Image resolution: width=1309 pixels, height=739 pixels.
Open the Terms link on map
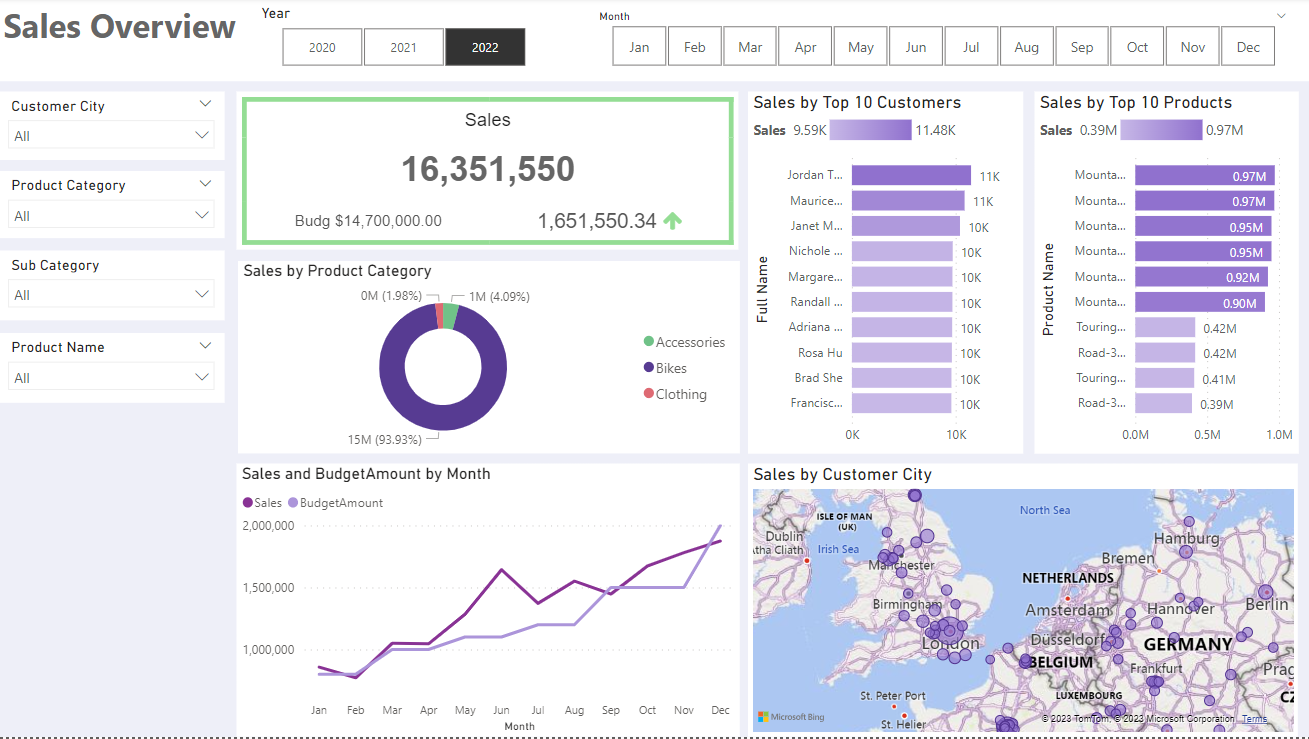[1254, 719]
